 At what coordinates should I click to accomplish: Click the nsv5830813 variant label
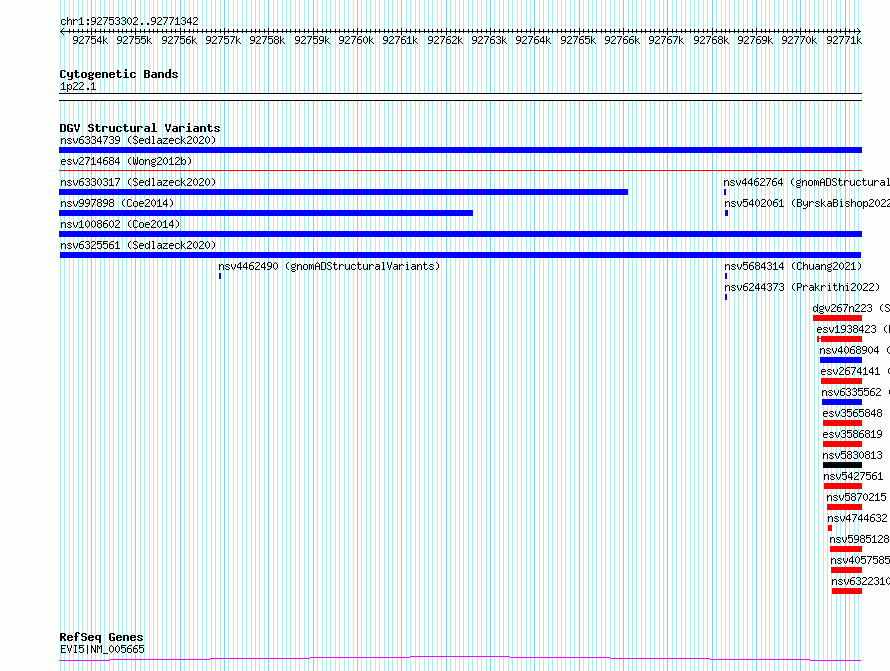click(x=853, y=455)
